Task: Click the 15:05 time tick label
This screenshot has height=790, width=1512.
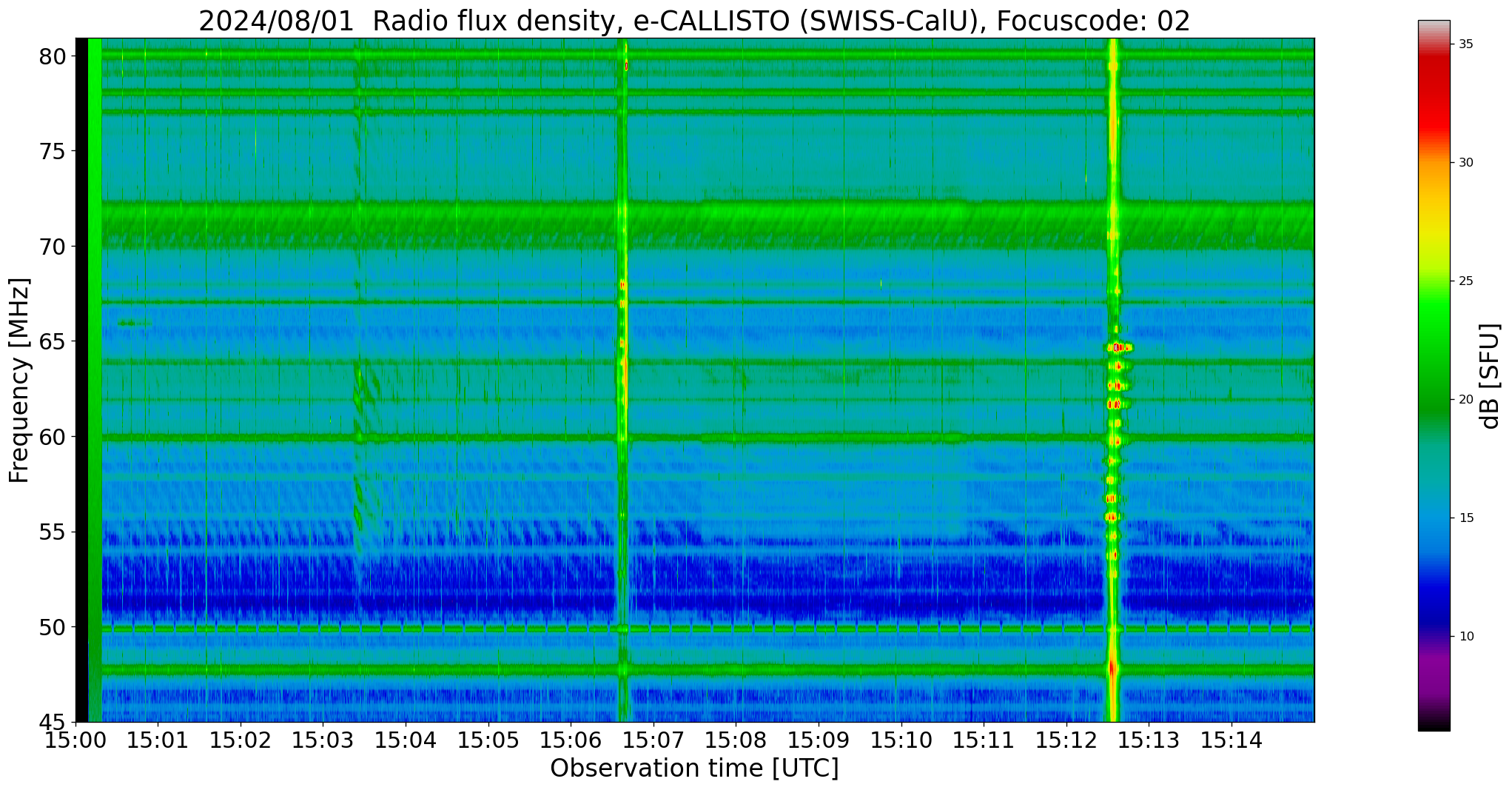Action: coord(488,740)
